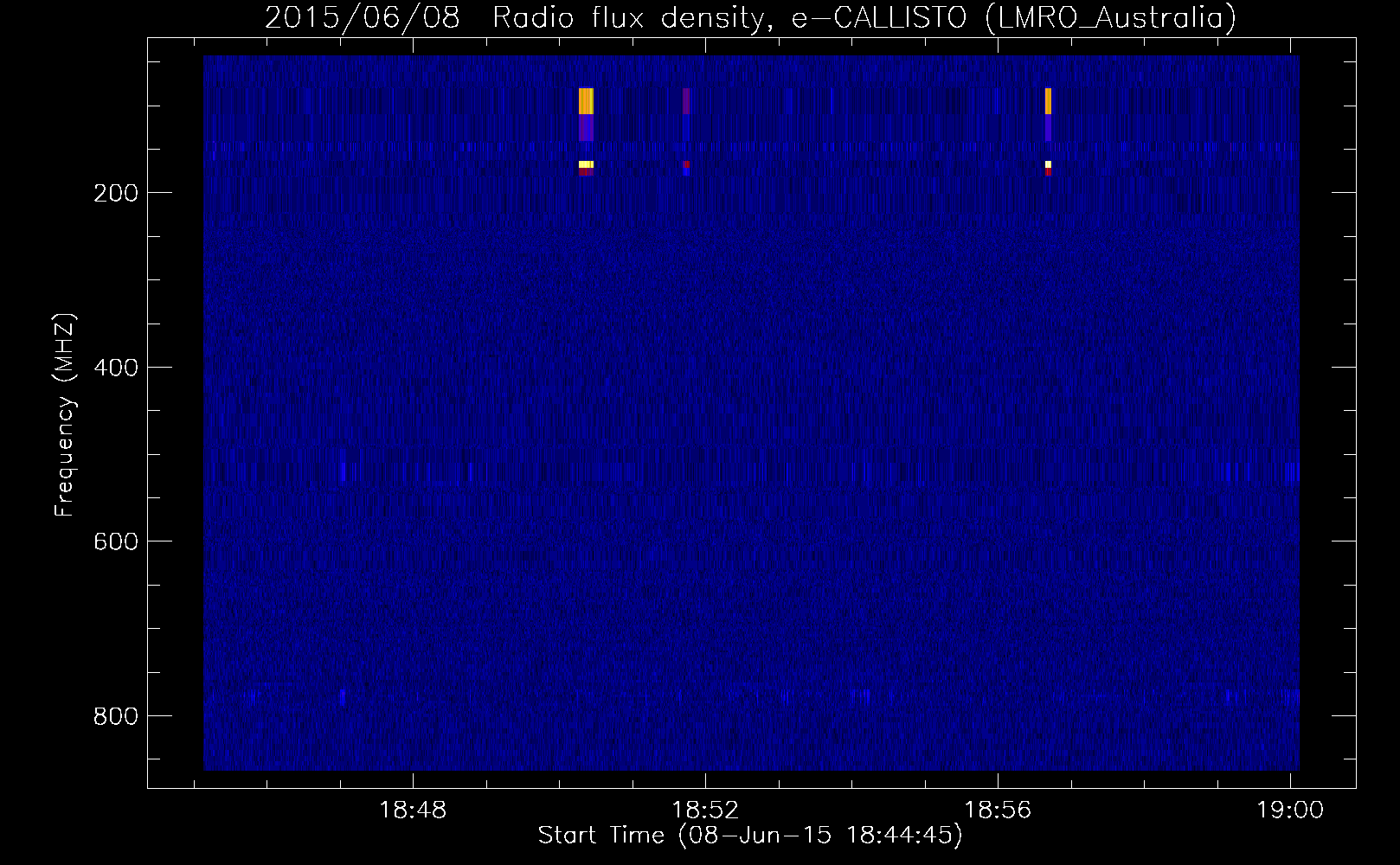Pick the 600 frequency tick label
This screenshot has height=865, width=1400.
[116, 541]
